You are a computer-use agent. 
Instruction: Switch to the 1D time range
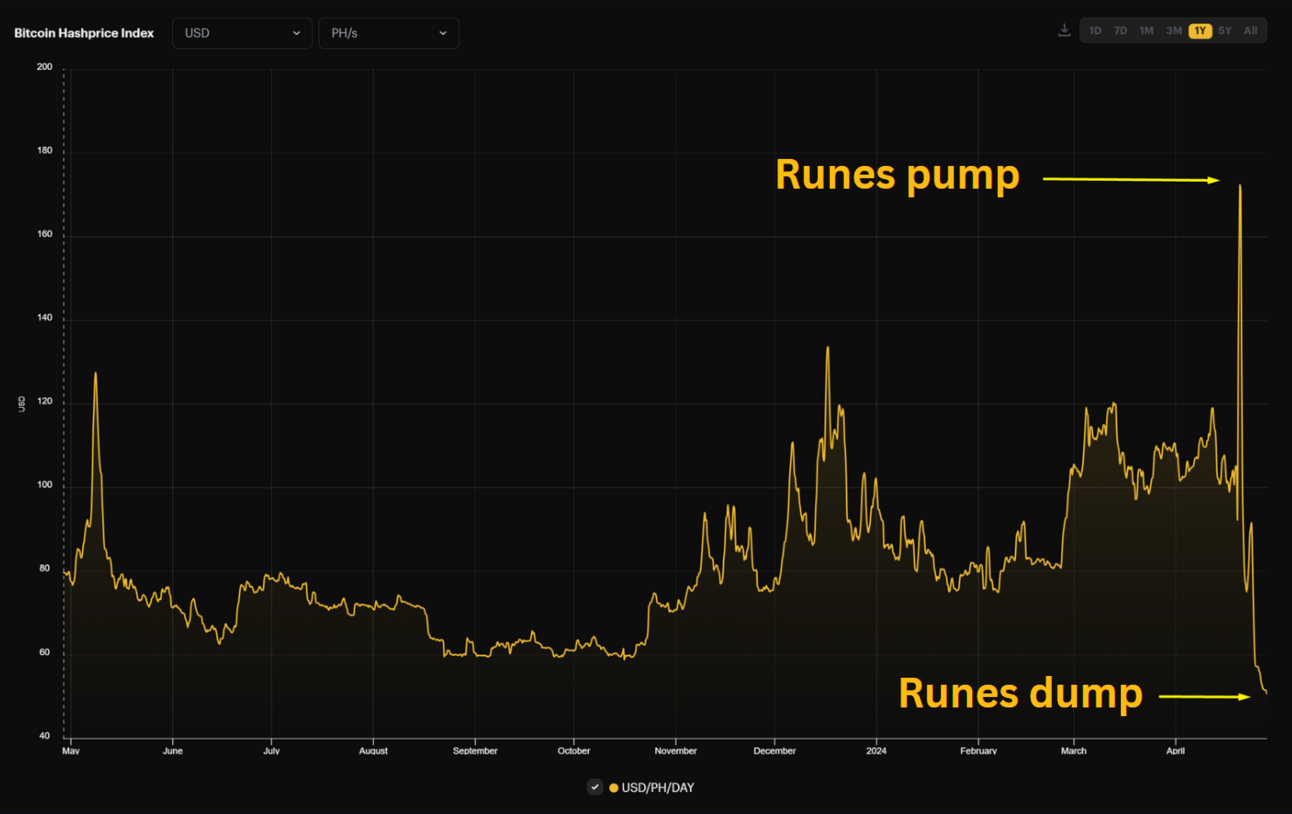(1095, 31)
